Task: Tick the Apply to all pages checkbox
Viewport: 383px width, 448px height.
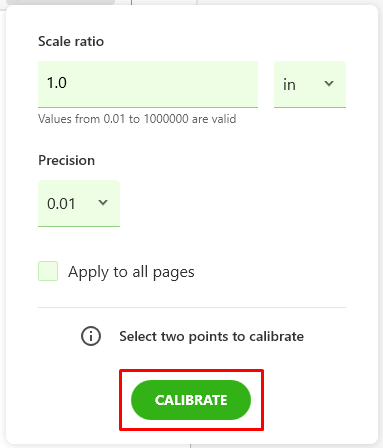Action: [x=48, y=271]
